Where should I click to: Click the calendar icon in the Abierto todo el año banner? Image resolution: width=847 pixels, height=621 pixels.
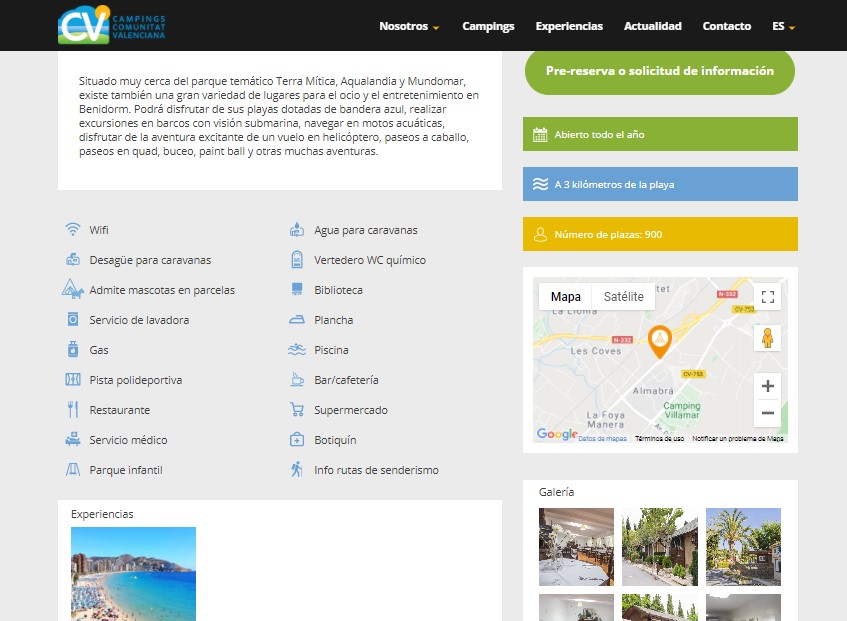(x=540, y=134)
